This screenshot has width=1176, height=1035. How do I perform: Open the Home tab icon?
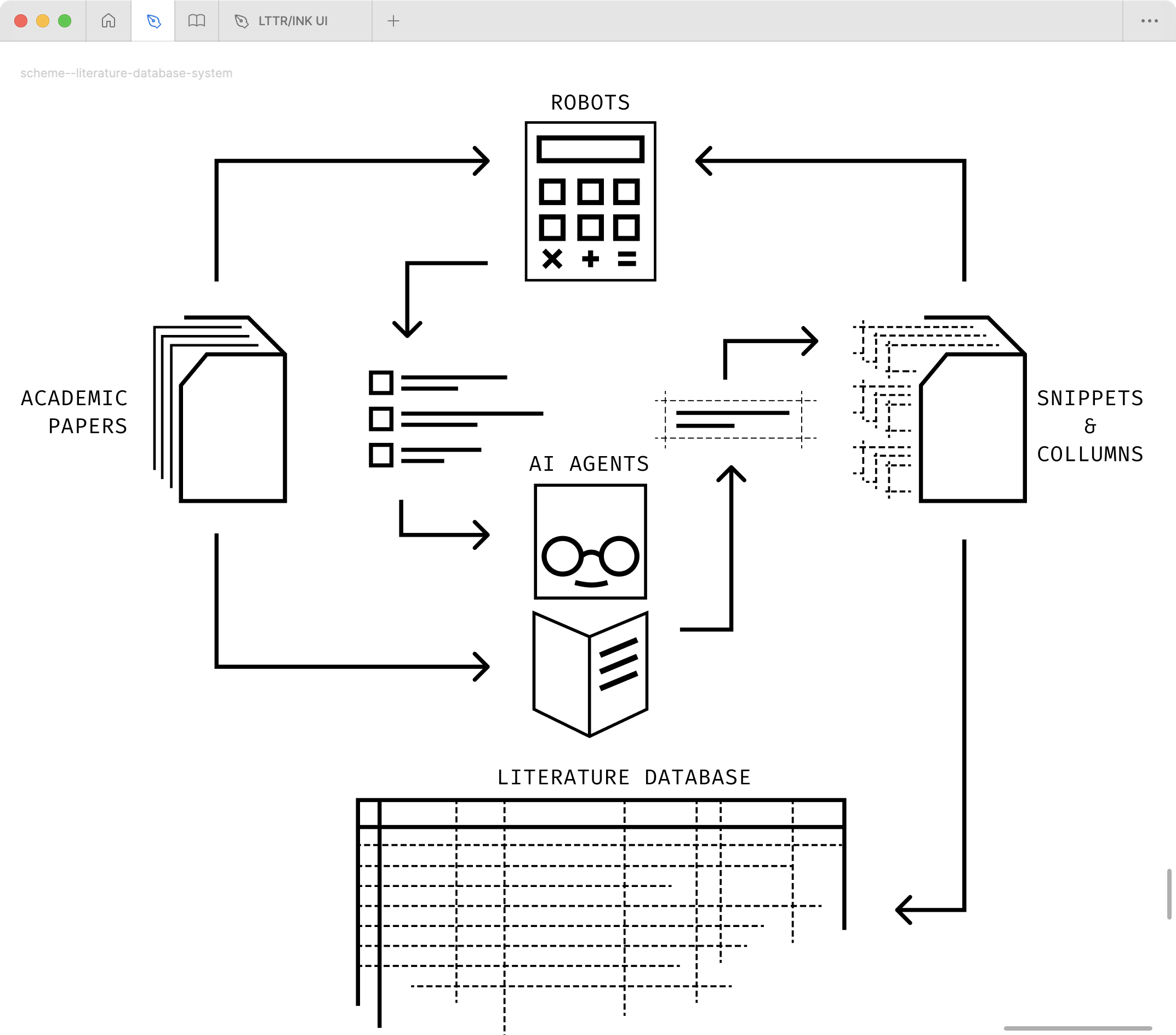click(108, 21)
